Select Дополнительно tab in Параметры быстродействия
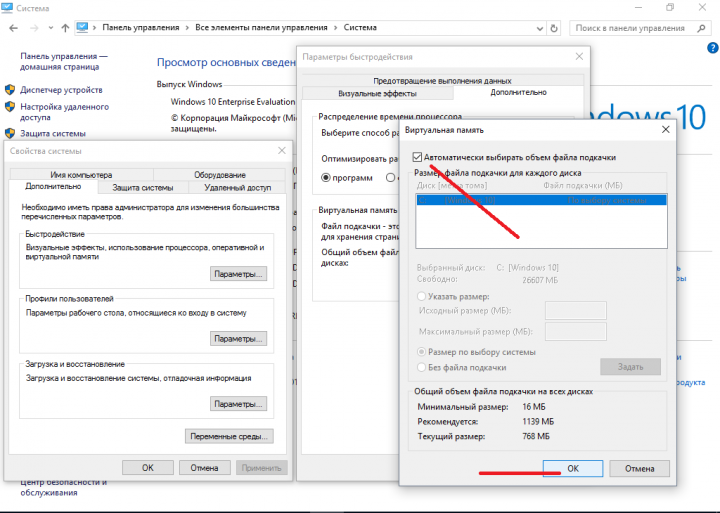Viewport: 720px width, 513px height. [x=518, y=92]
